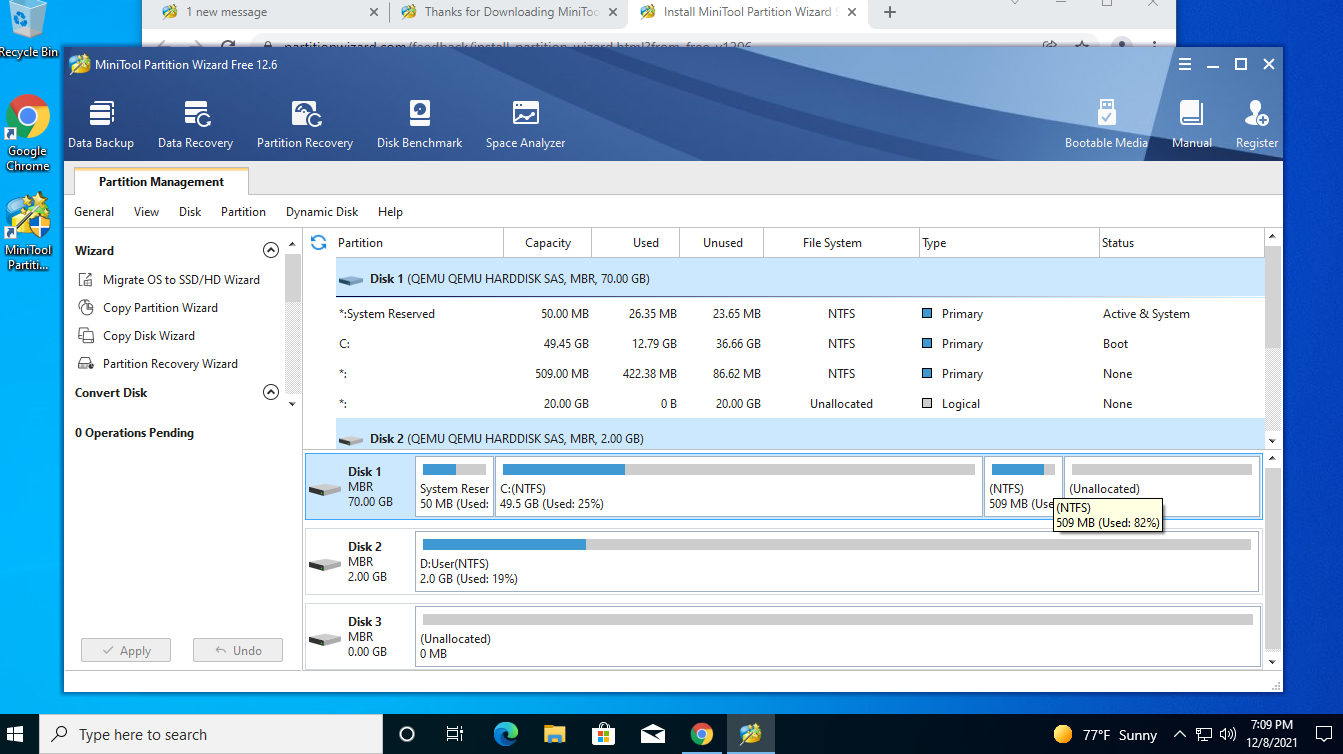Open the Data Backup tool
The image size is (1343, 754).
(101, 125)
